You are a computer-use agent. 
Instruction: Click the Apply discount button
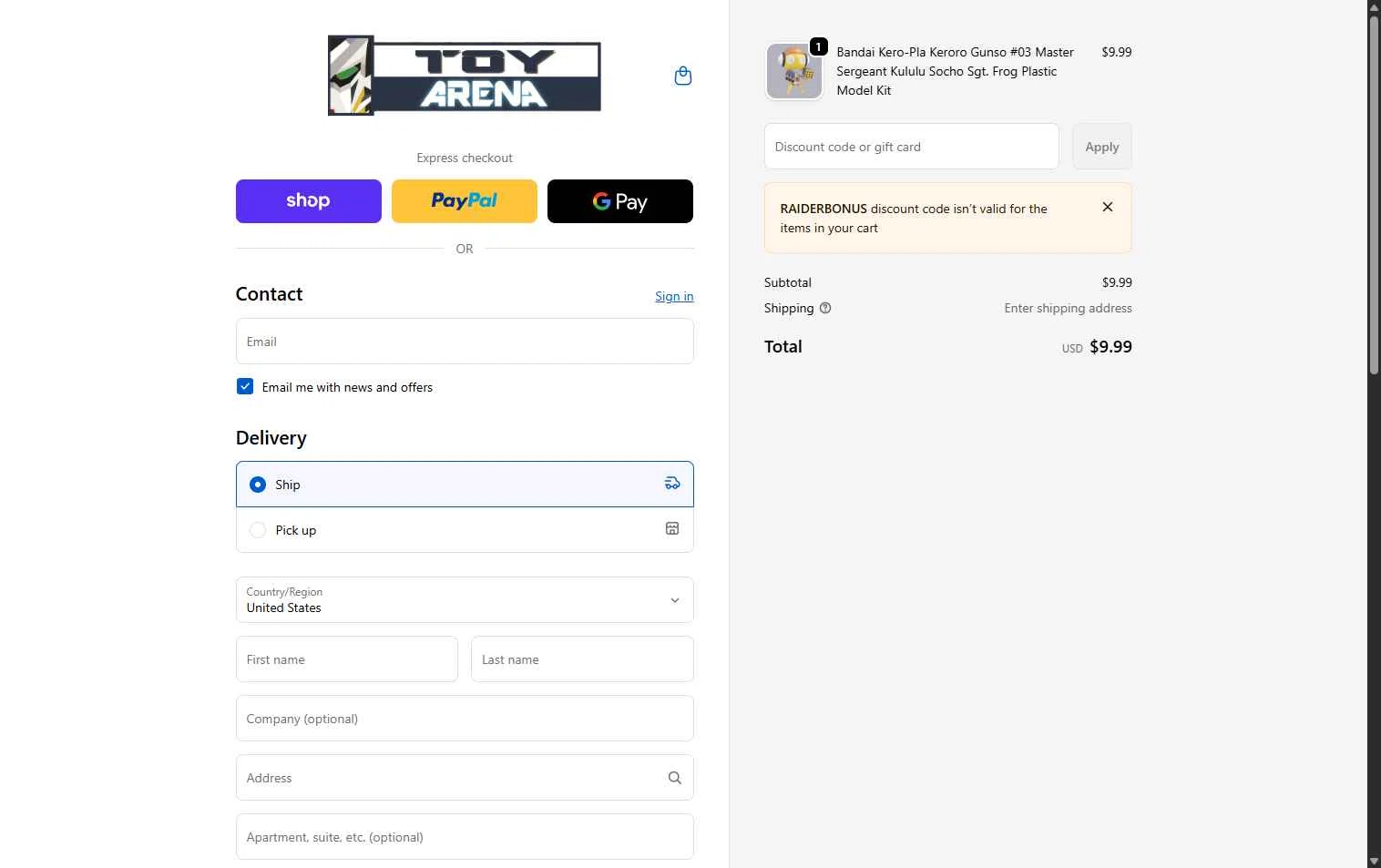[x=1102, y=147]
